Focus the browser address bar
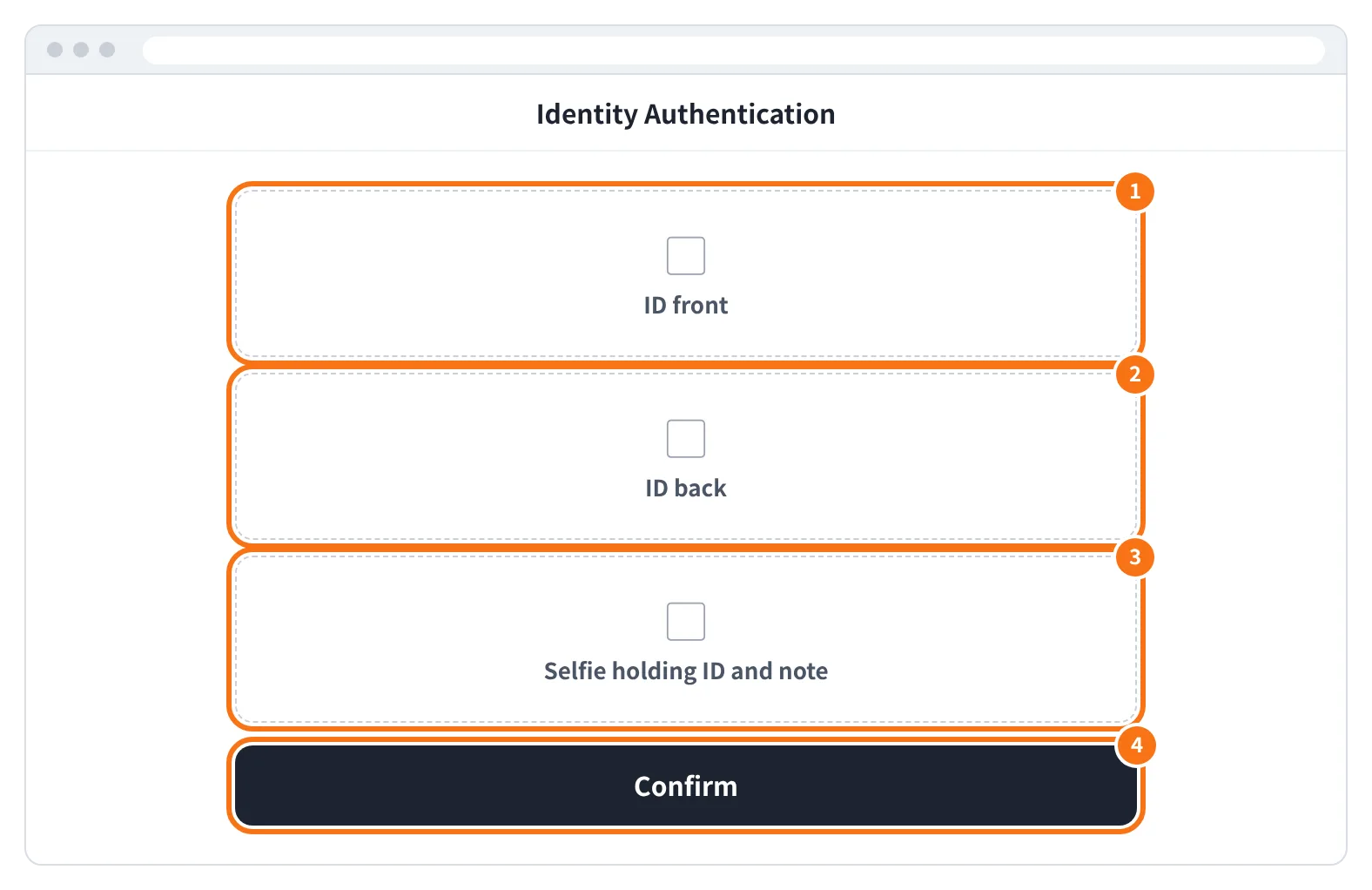The image size is (1372, 890). click(x=734, y=50)
